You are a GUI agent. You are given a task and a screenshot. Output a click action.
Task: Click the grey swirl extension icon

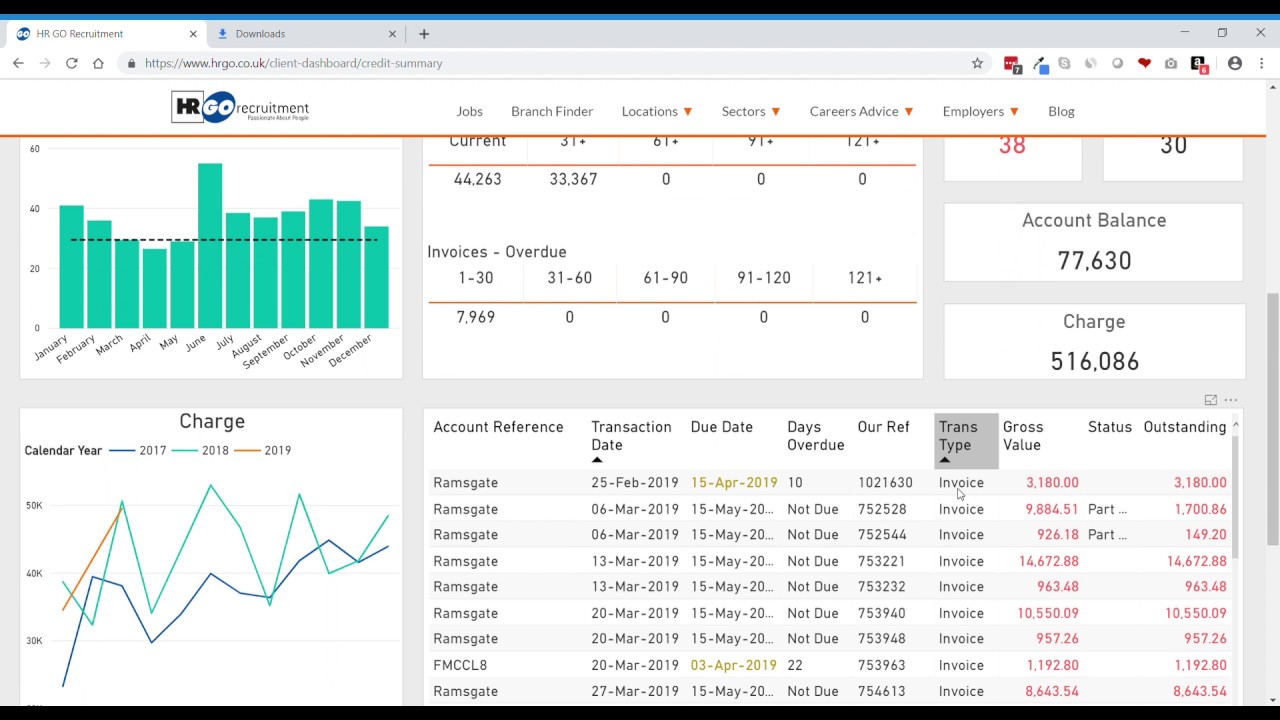click(x=1091, y=63)
